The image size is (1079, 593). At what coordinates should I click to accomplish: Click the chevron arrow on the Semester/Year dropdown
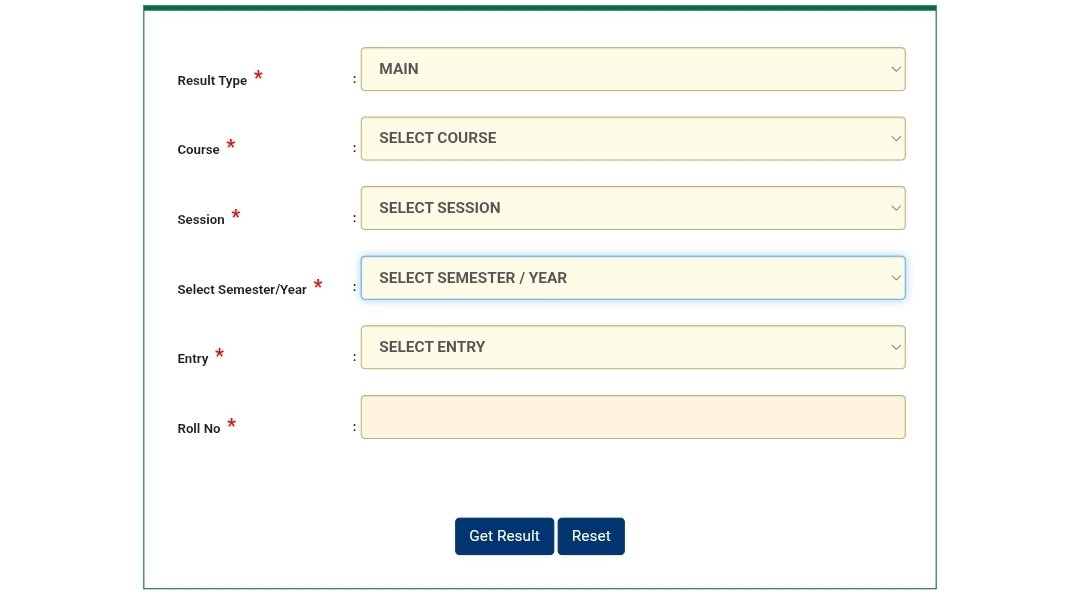coord(895,278)
